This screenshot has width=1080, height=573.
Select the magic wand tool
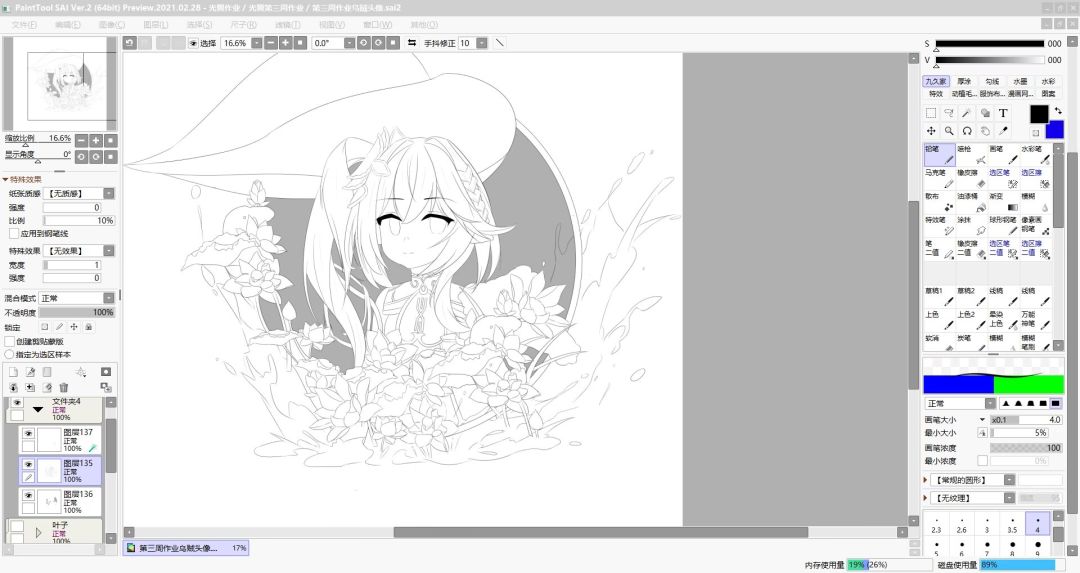[967, 113]
